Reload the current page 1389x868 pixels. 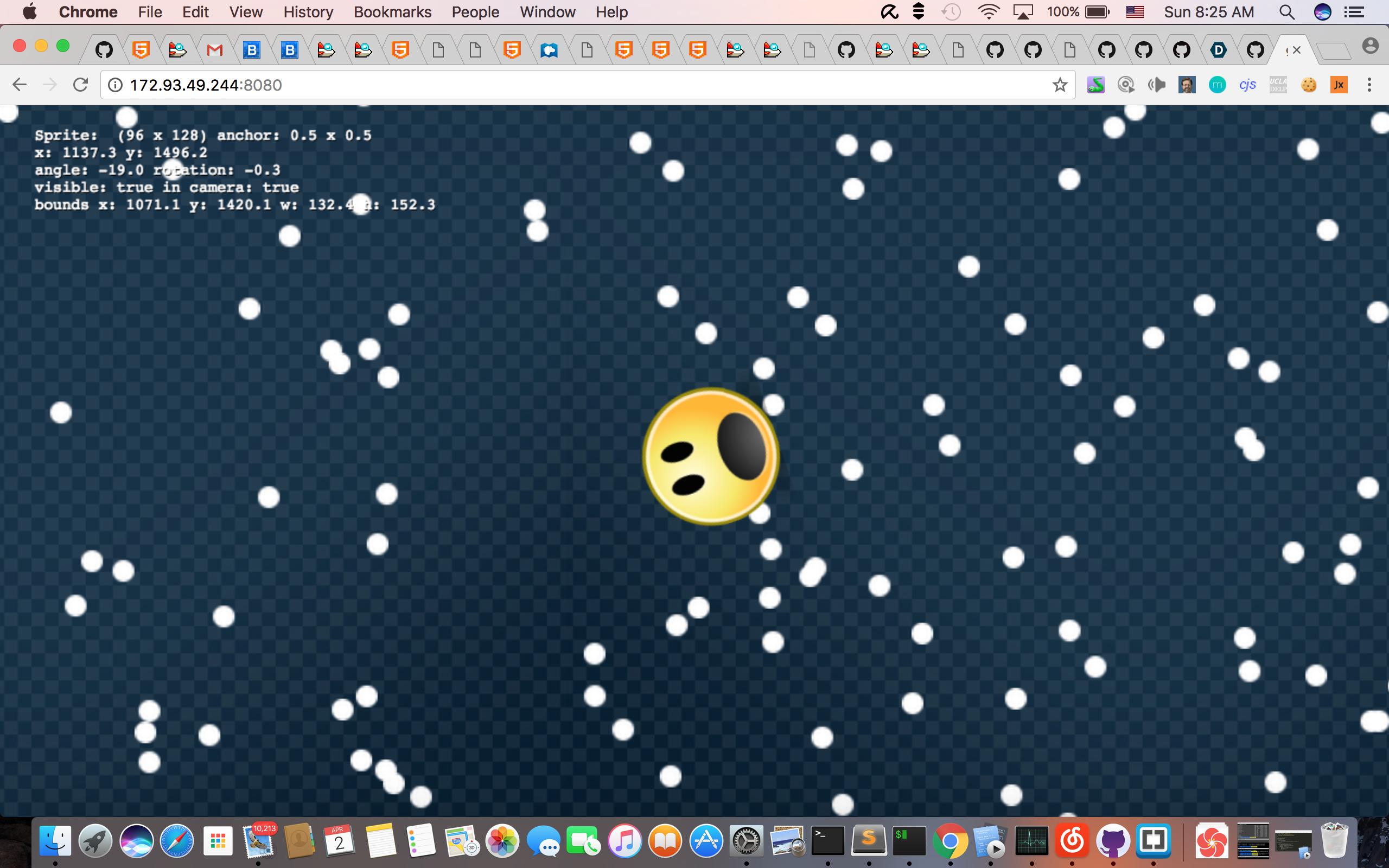click(80, 85)
